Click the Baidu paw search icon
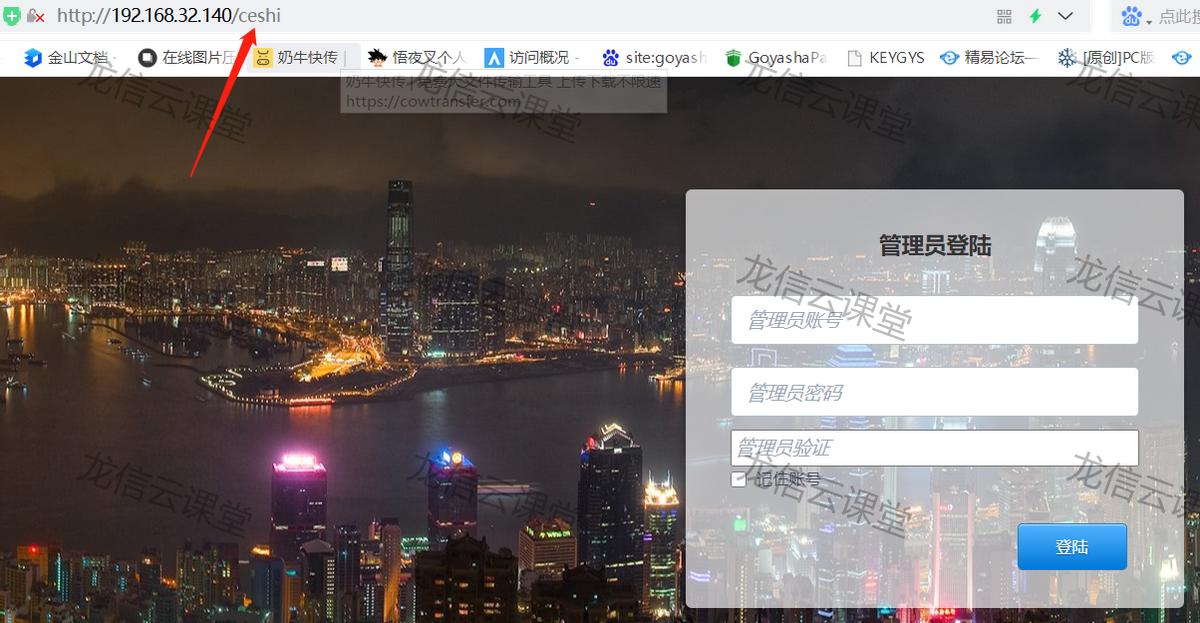The width and height of the screenshot is (1200, 623). pos(1133,16)
